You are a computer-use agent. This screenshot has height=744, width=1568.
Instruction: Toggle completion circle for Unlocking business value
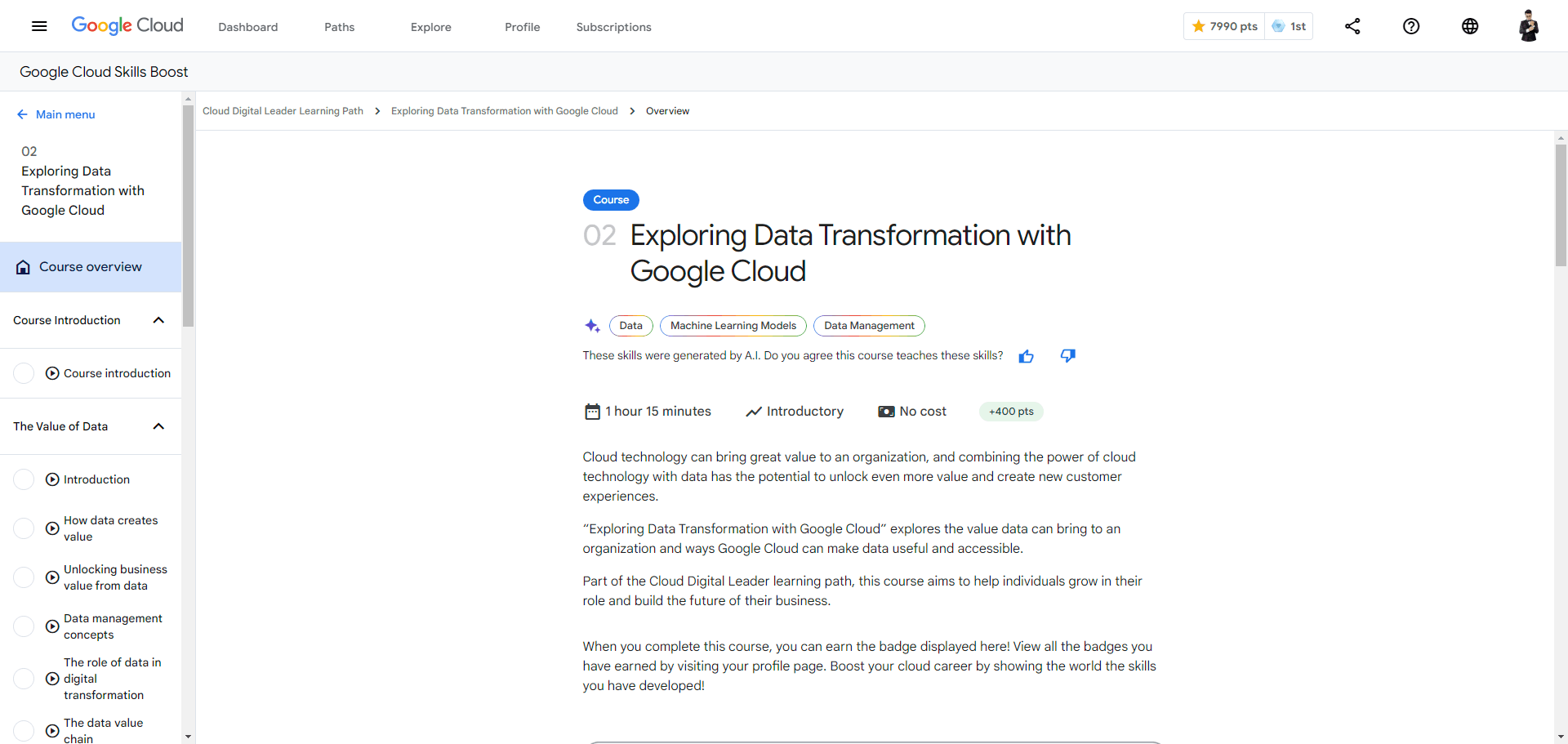(x=24, y=577)
